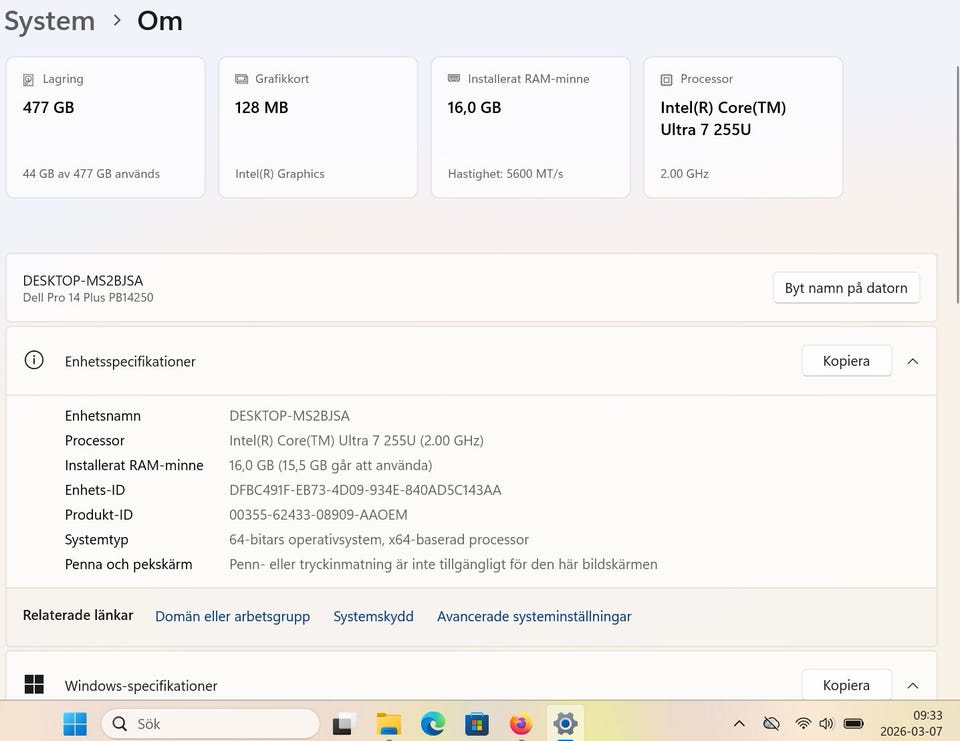
Task: Click the Byt namn på datorn button
Action: point(846,288)
